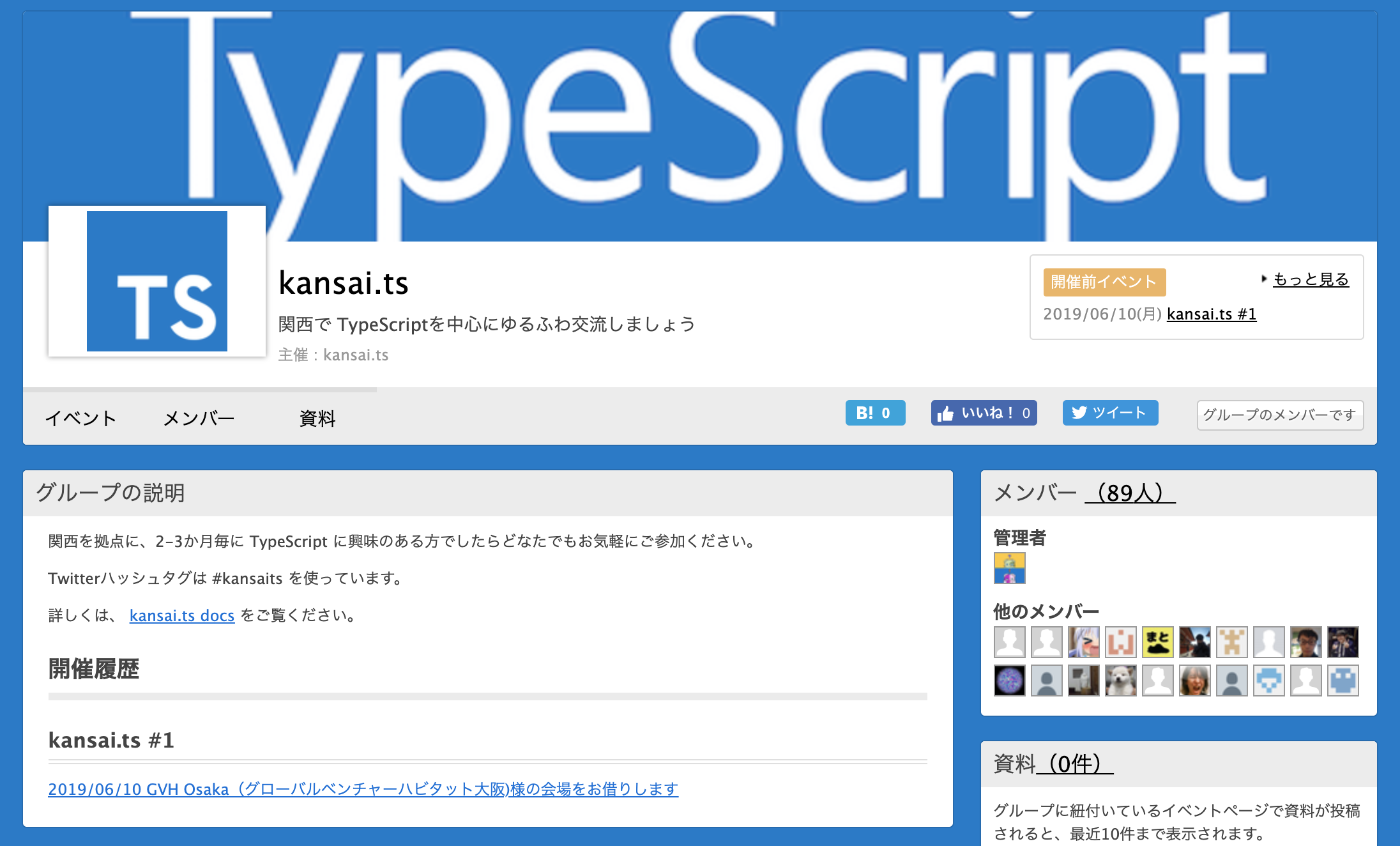The image size is (1400, 846).
Task: Open the administrator's avatar under 管理者
Action: tap(1009, 568)
